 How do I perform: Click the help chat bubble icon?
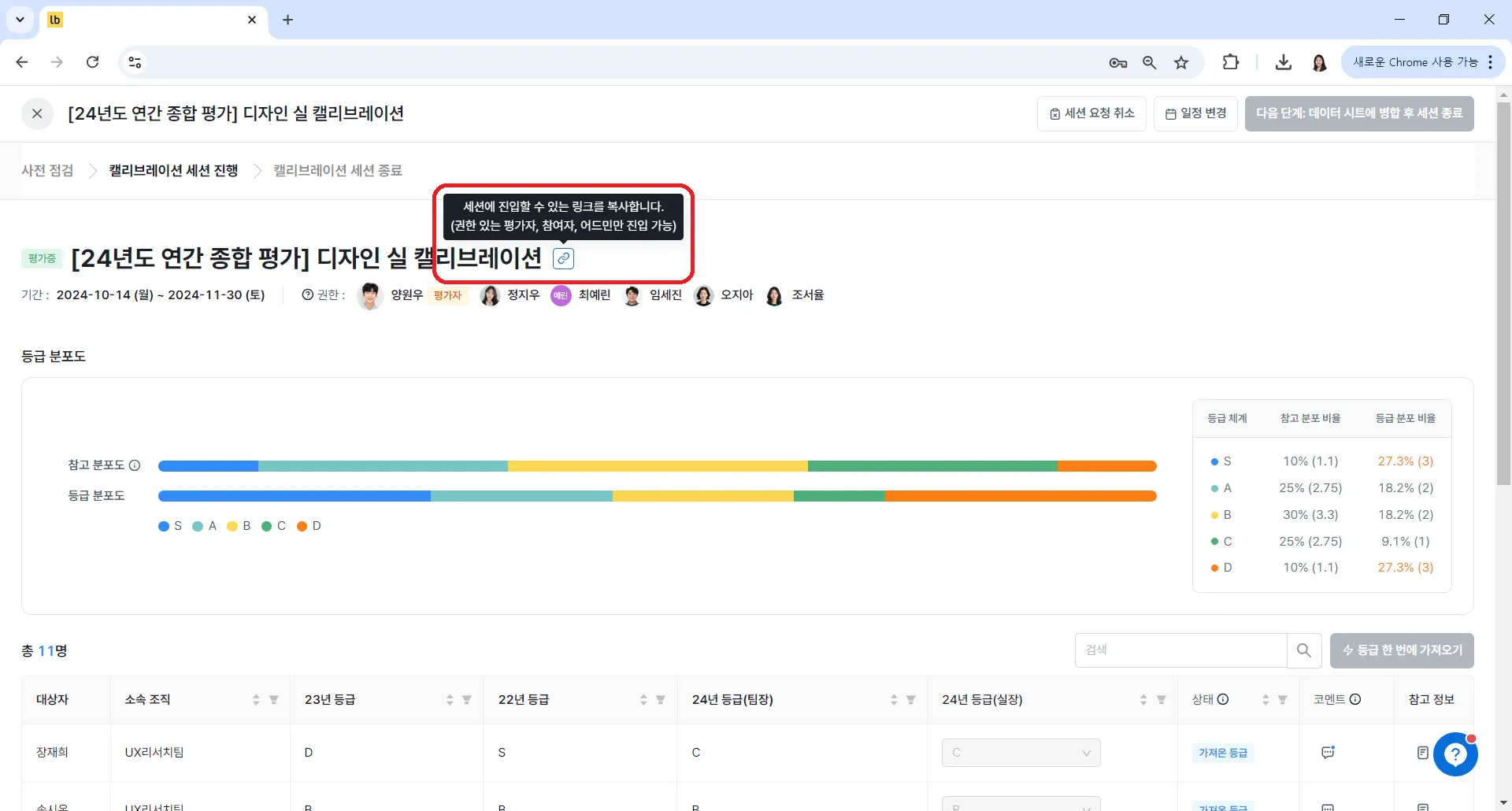click(x=1455, y=754)
